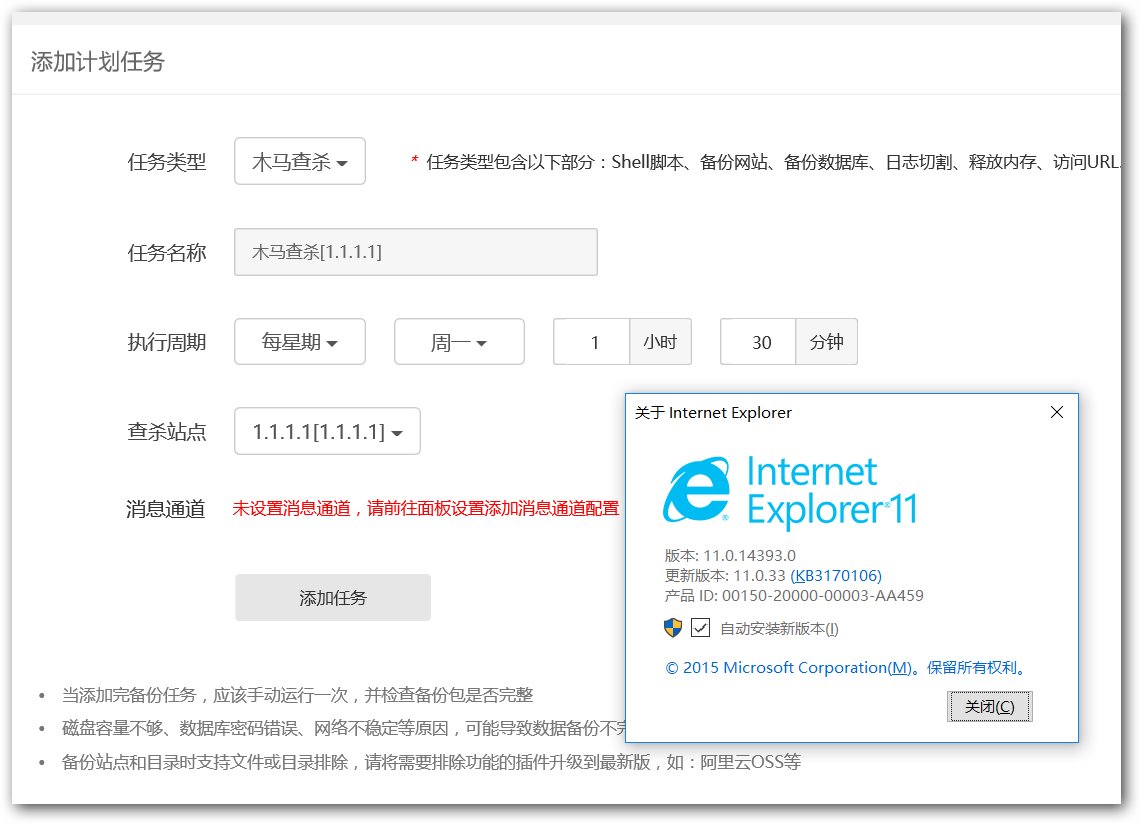Click the 版本: 11.0.14393.0 text
The width and height of the screenshot is (1141, 824).
(730, 555)
